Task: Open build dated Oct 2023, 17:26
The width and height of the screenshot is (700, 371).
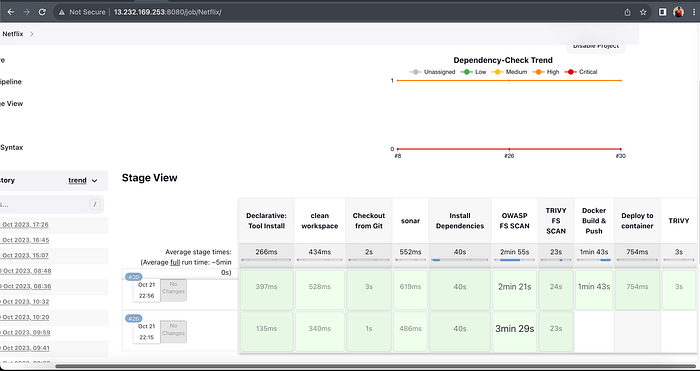Action: (x=25, y=225)
